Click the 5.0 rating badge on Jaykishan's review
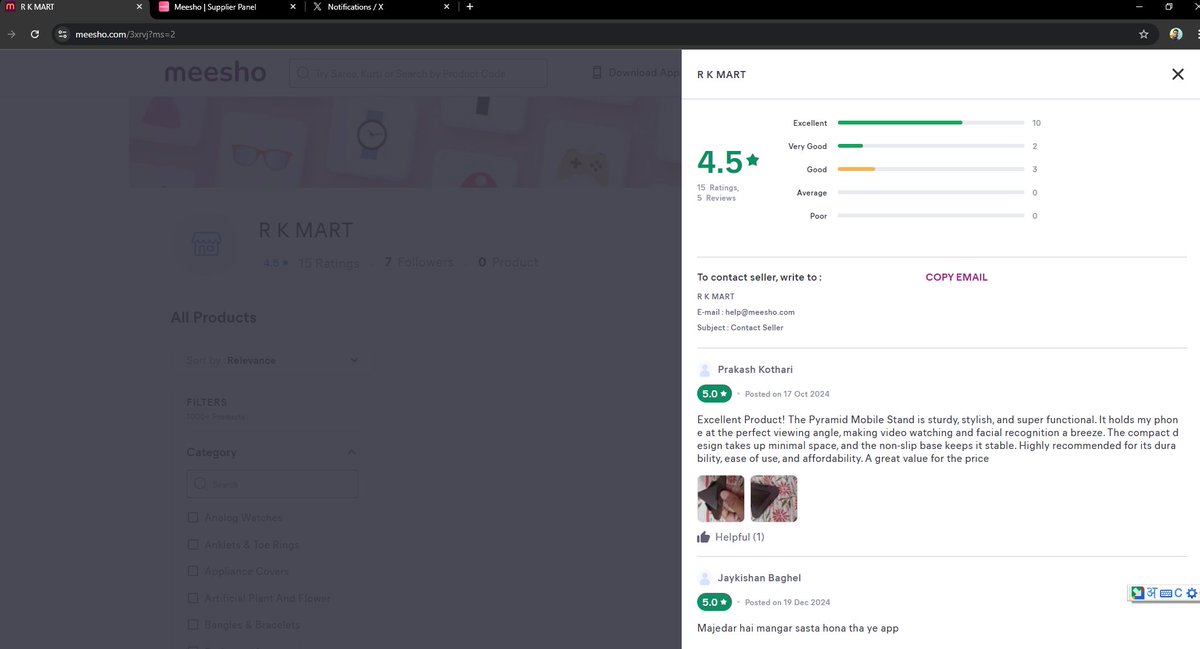1200x649 pixels. click(714, 602)
